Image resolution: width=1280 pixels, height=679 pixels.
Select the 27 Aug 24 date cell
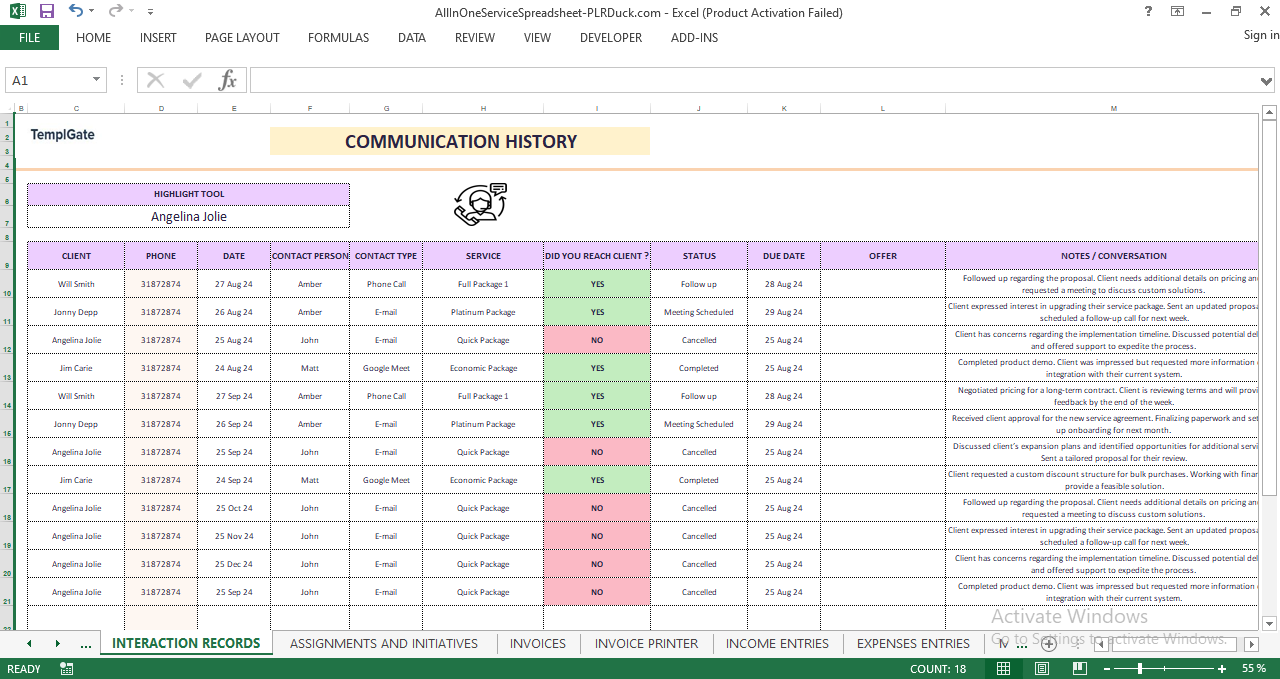tap(234, 284)
